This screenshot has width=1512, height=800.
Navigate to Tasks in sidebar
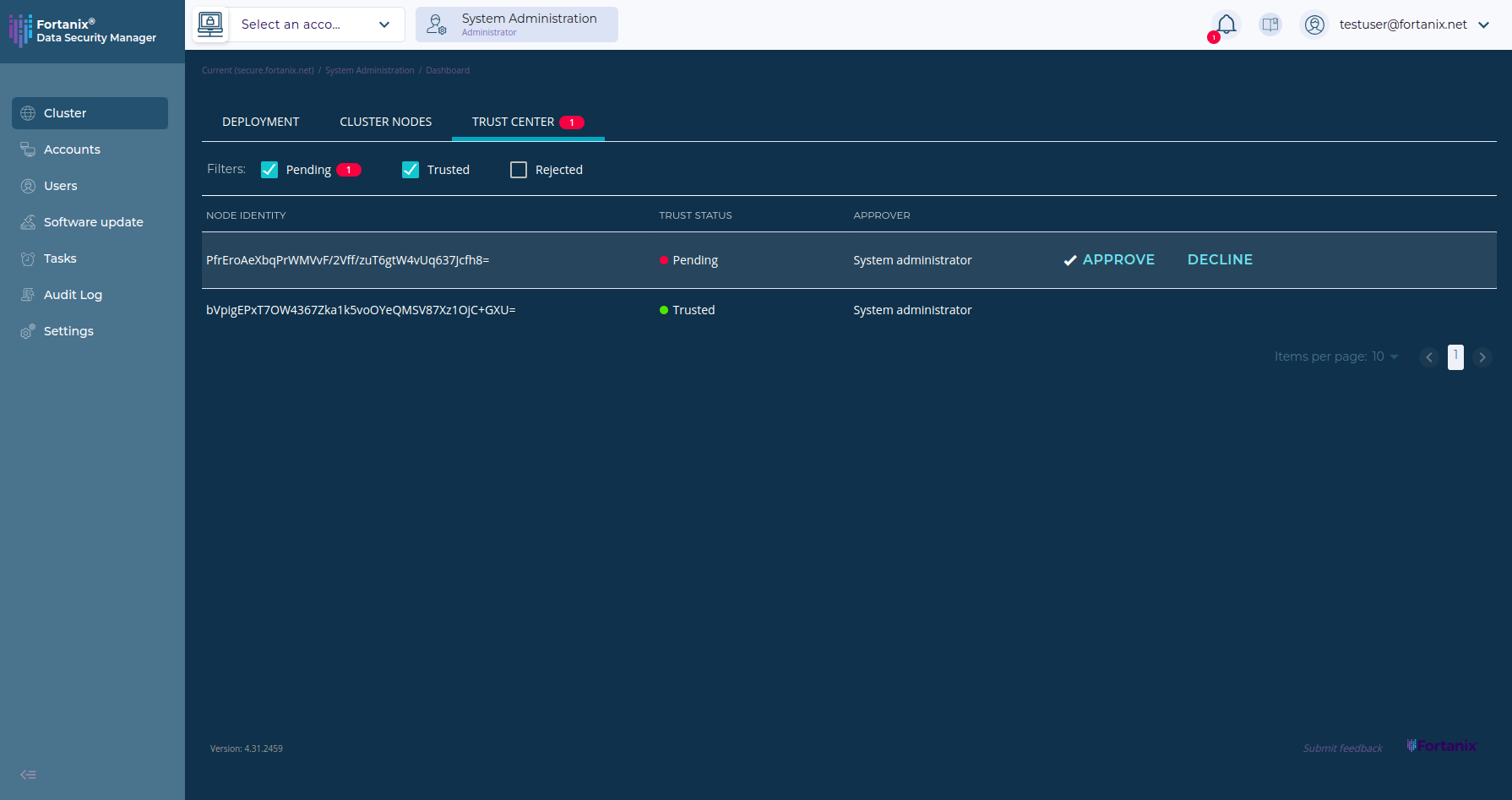click(60, 259)
